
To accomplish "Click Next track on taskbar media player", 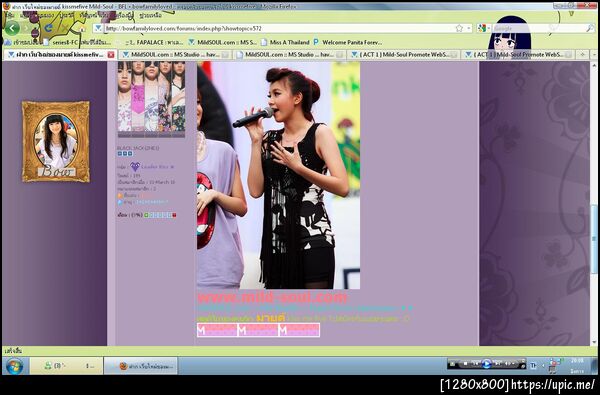I will 497,364.
